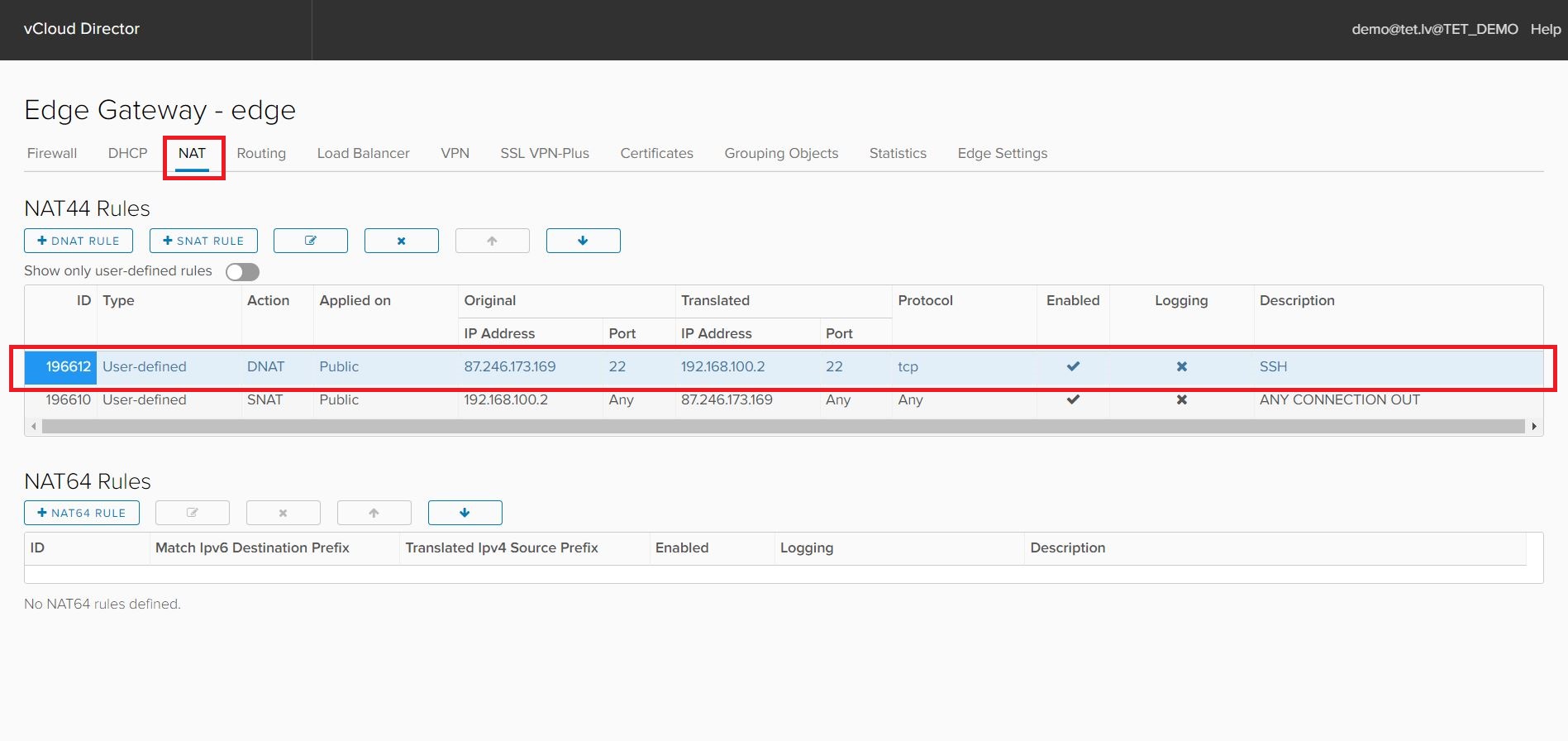Toggle Show only user-defined rules switch

pyautogui.click(x=243, y=272)
